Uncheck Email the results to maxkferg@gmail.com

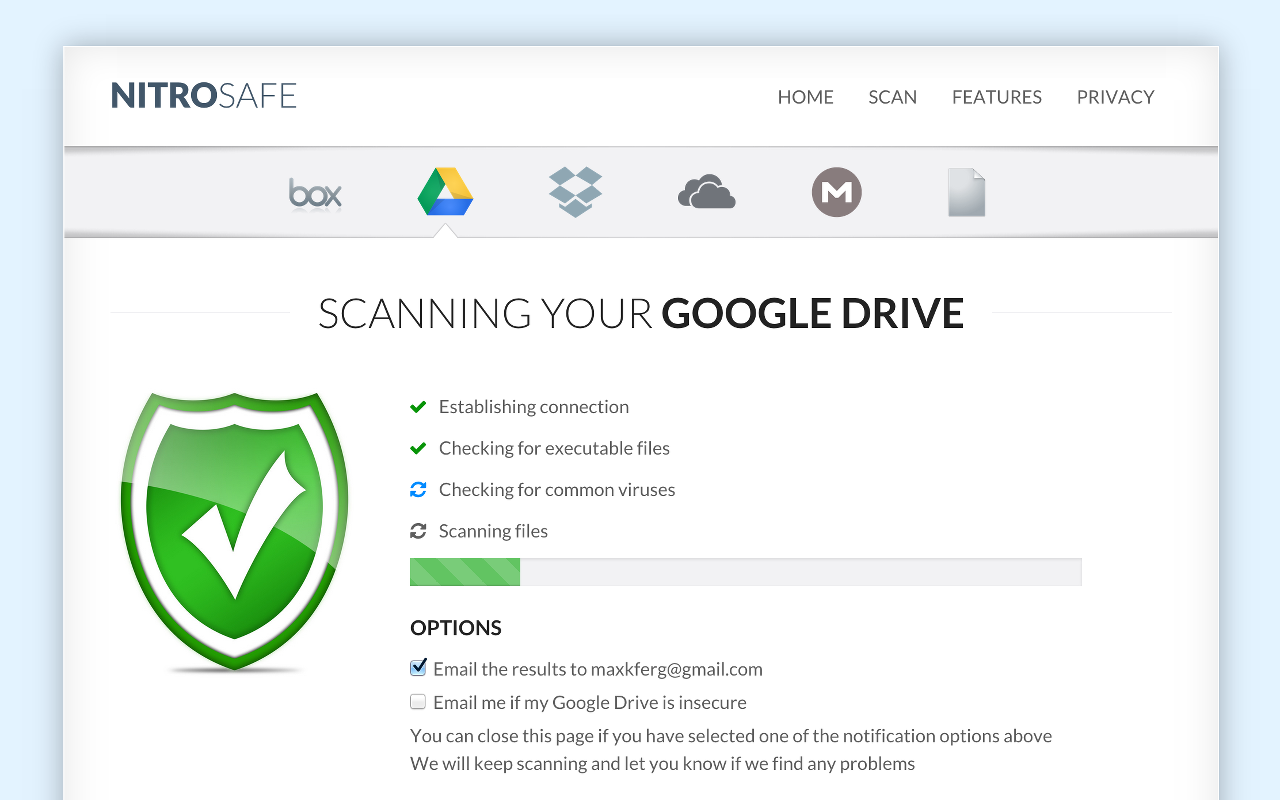417,667
